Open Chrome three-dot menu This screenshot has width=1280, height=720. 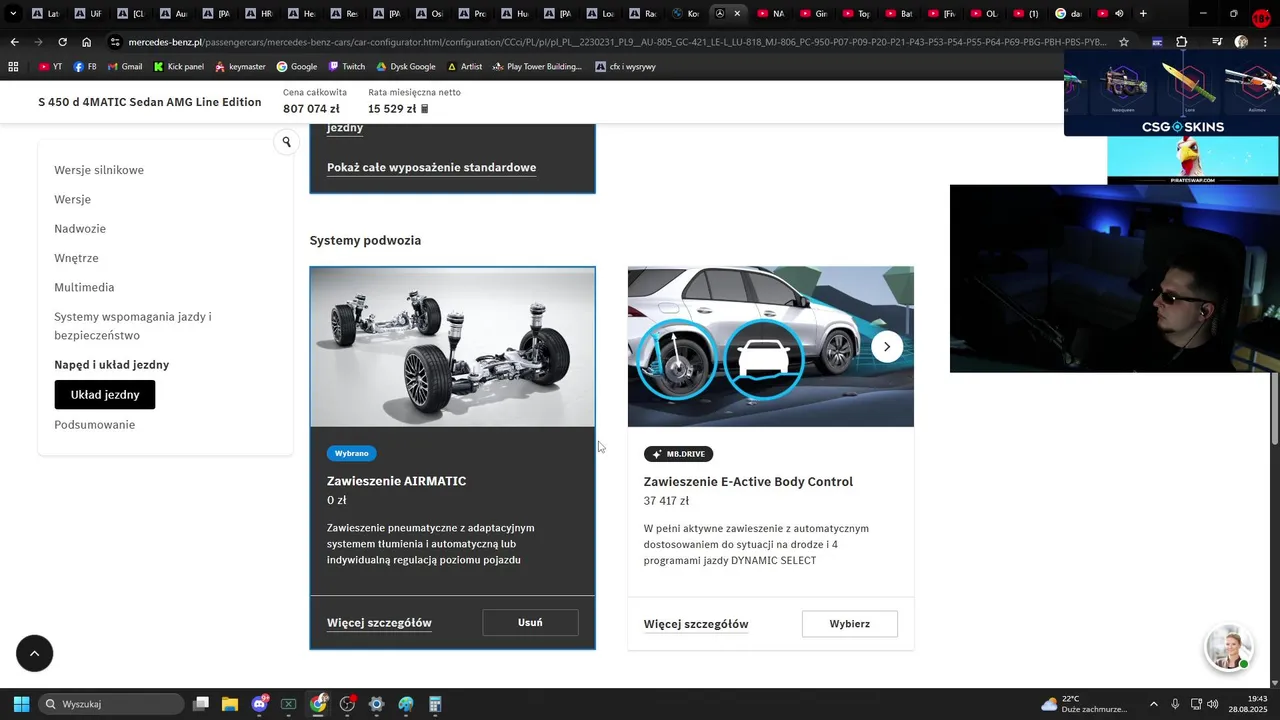(1266, 42)
